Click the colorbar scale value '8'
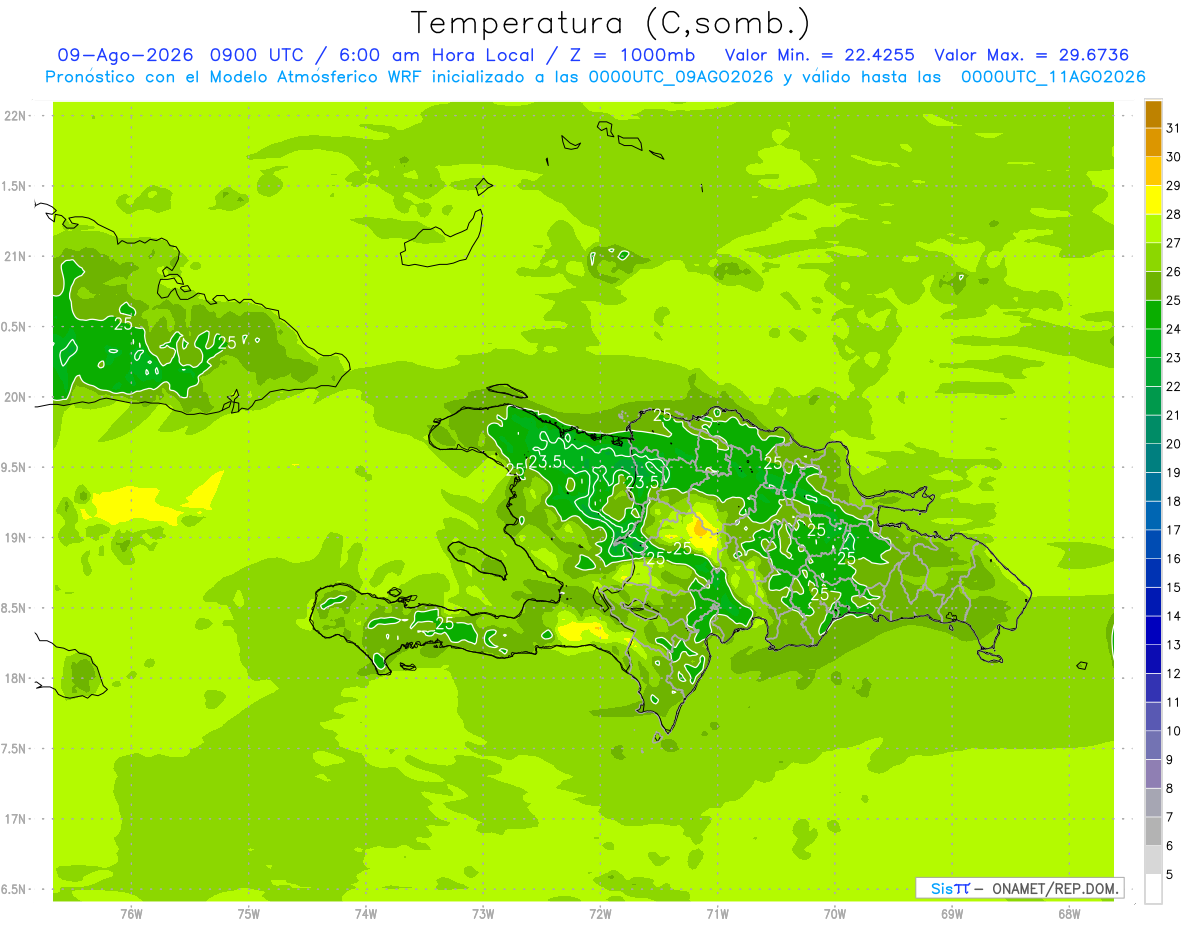1200x927 pixels. point(1170,788)
